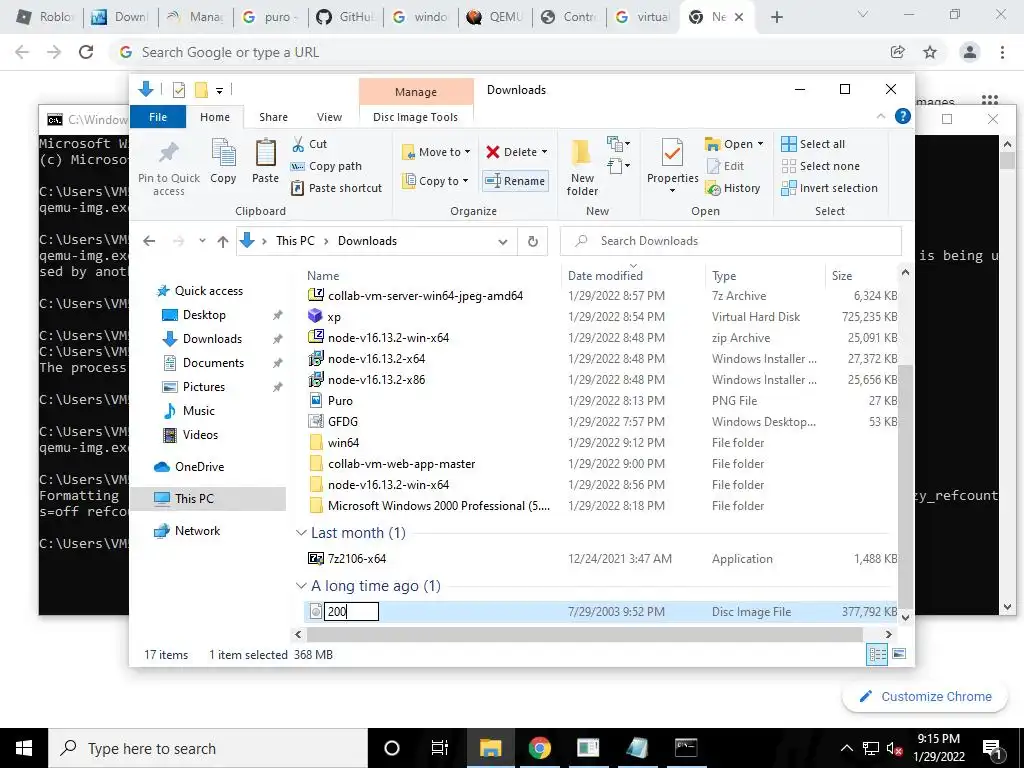Click the horizontal scrollbar in file list

tap(584, 634)
